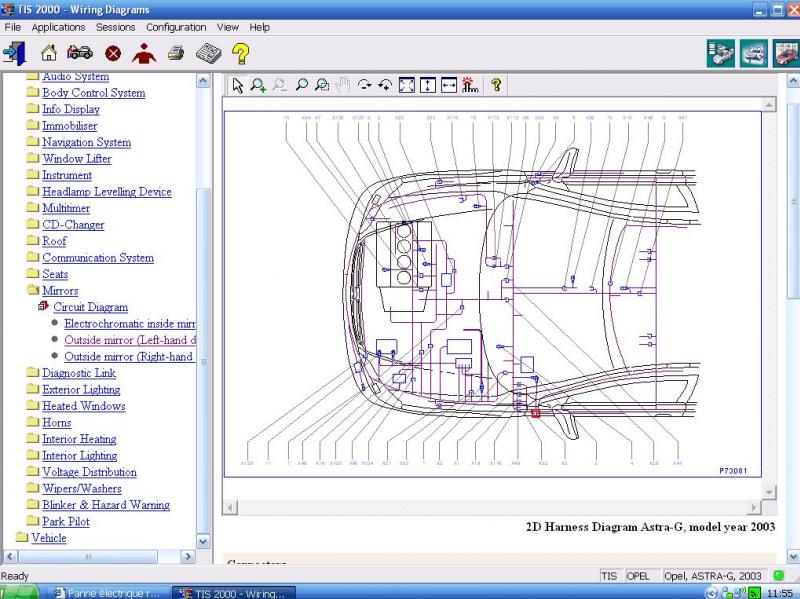Expand the Headlamp Levelling Device folder
The image size is (800, 599).
(x=33, y=191)
